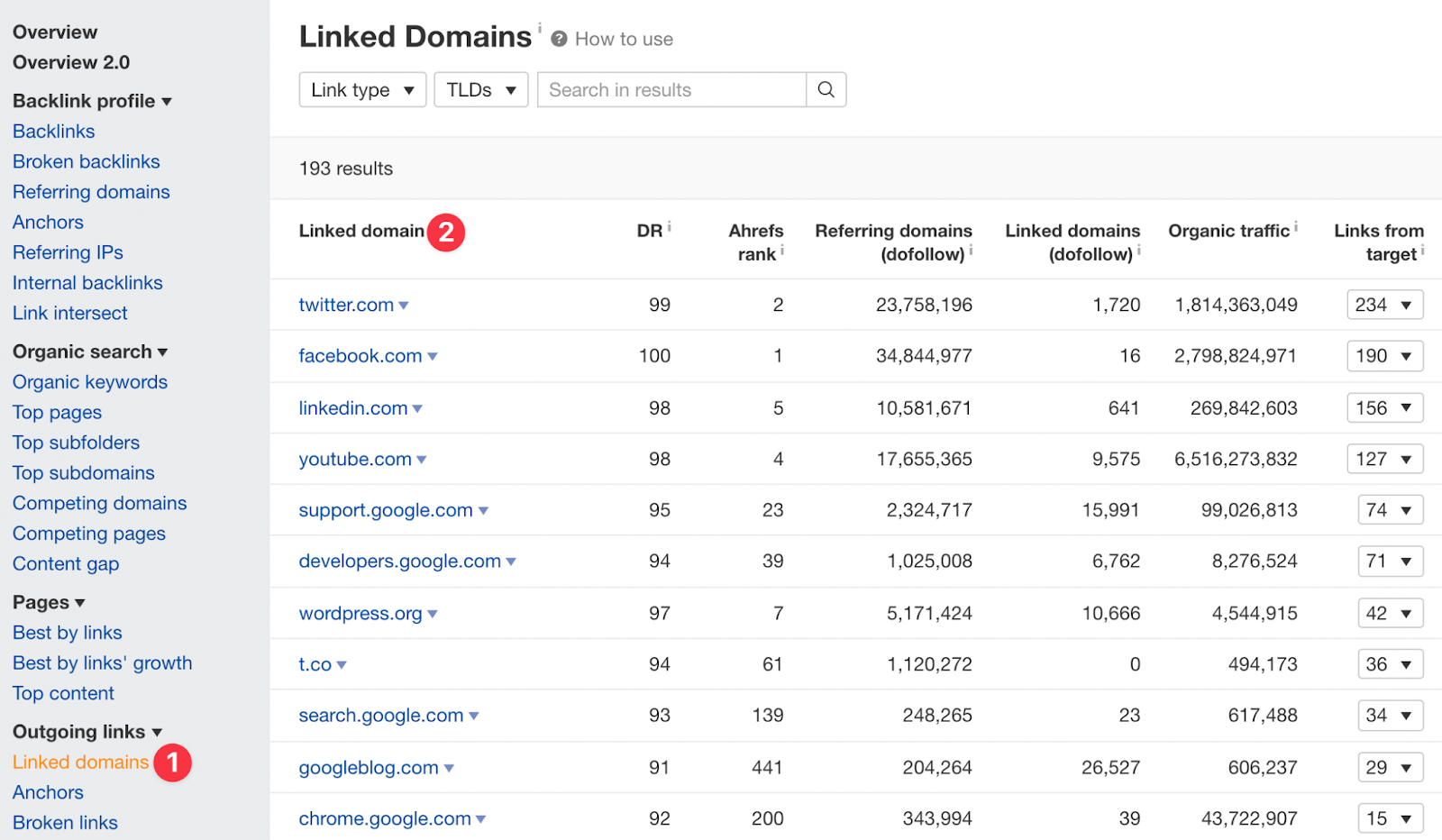
Task: Open the Content gap tool
Action: (66, 564)
